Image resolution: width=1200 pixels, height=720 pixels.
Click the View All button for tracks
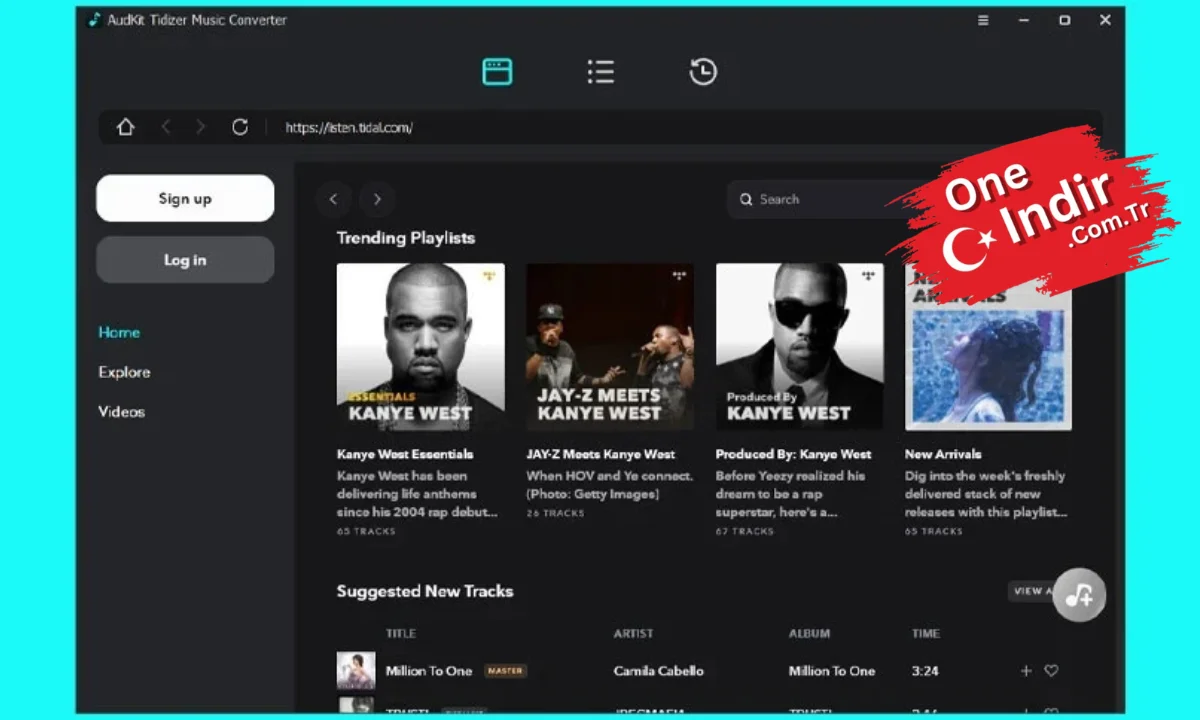(1032, 591)
